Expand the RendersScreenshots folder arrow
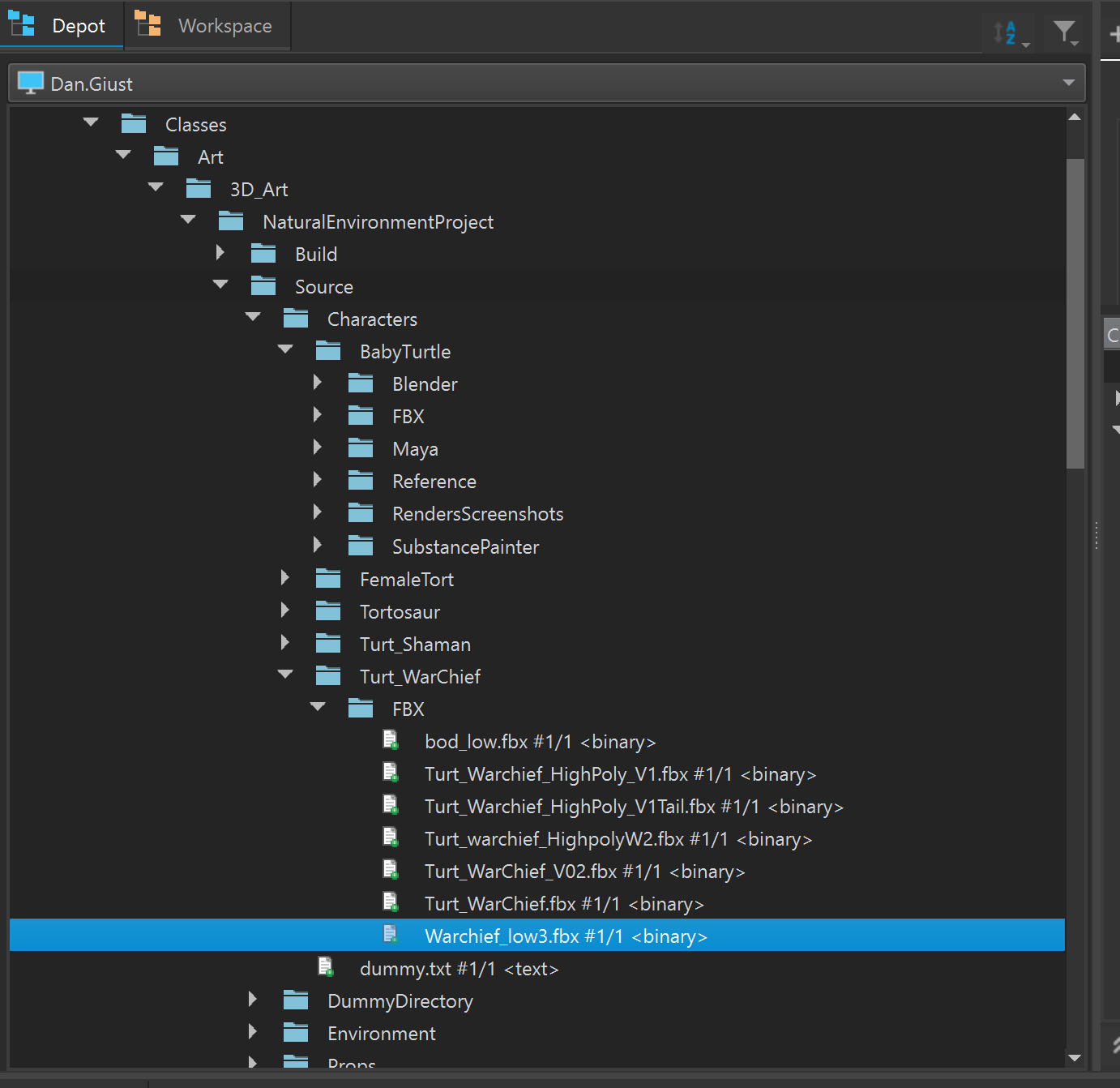 318,512
